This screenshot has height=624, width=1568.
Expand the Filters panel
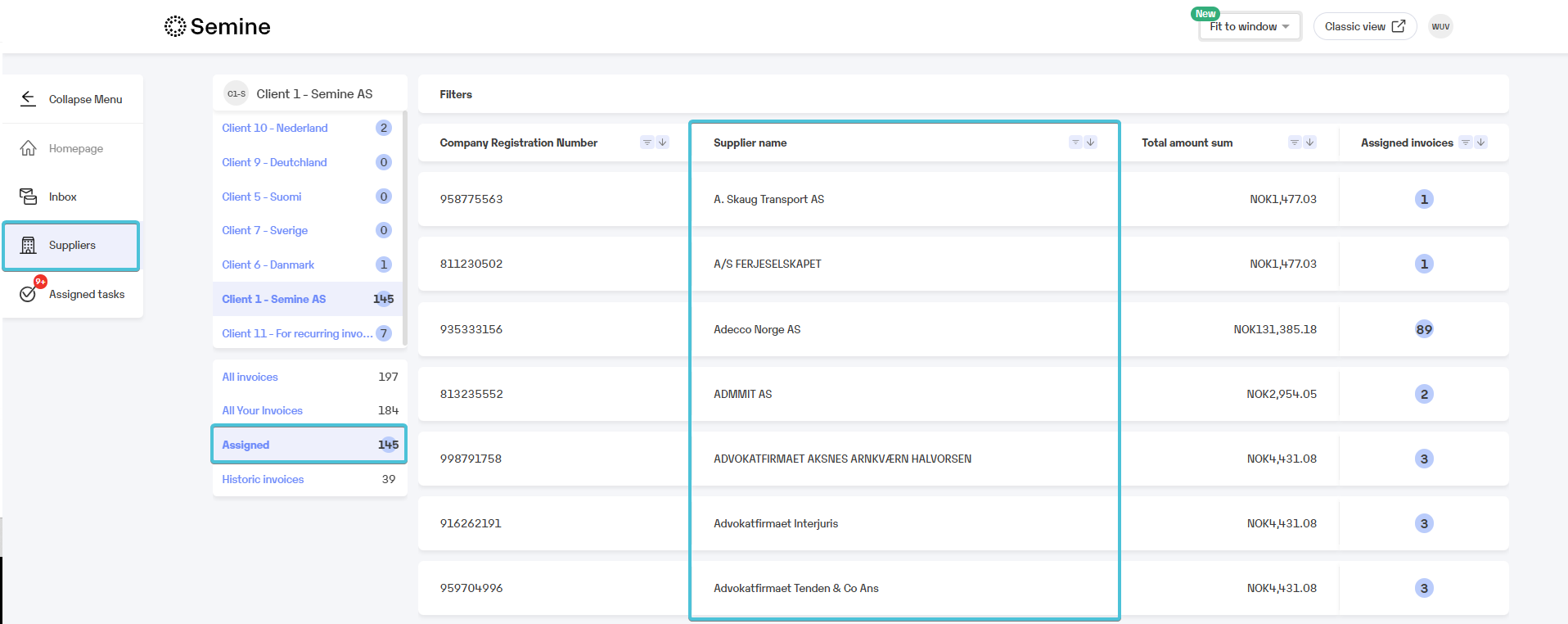click(963, 94)
